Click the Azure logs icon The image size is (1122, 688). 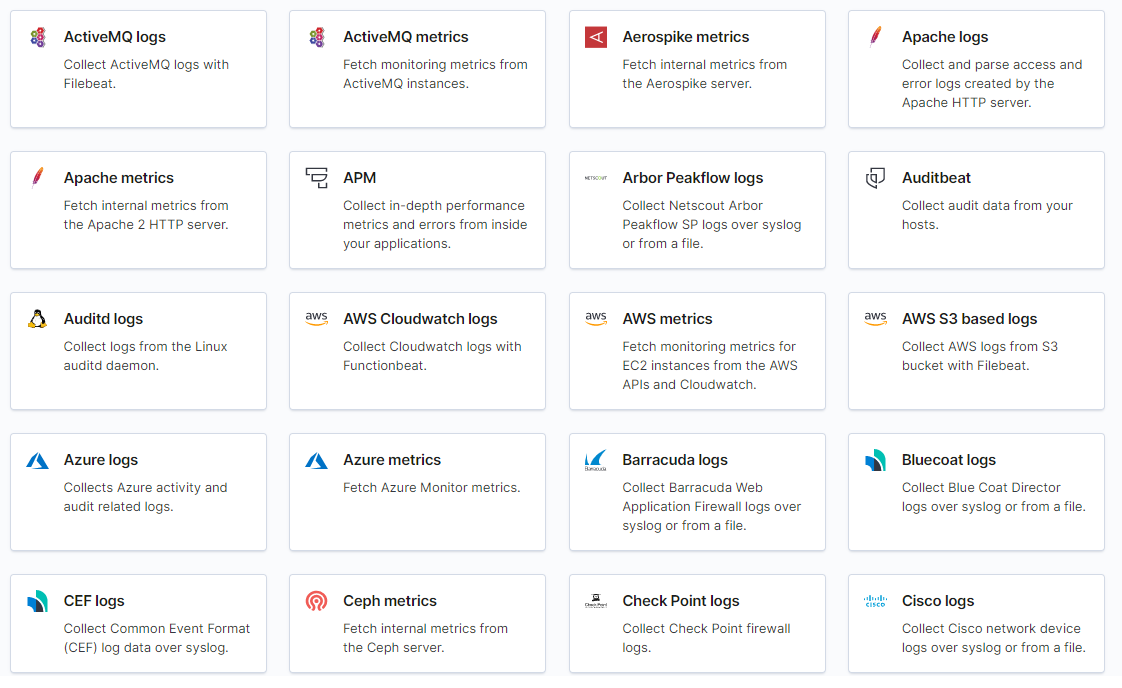(x=38, y=461)
